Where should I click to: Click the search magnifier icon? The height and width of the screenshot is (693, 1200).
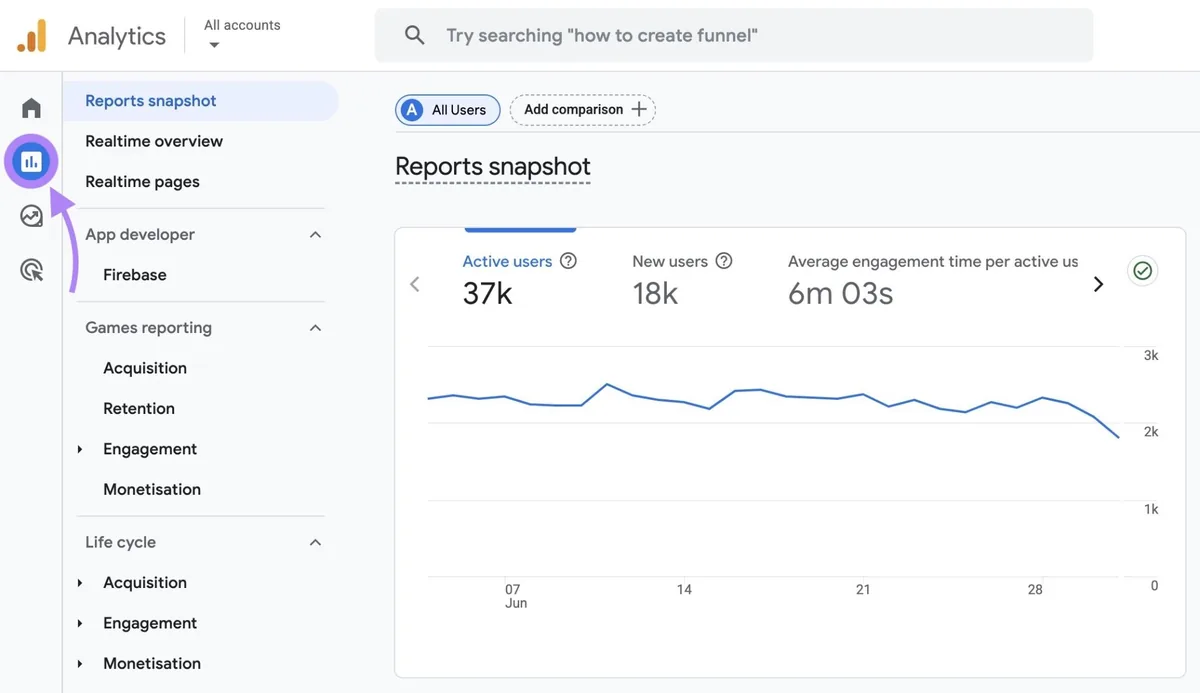coord(414,35)
